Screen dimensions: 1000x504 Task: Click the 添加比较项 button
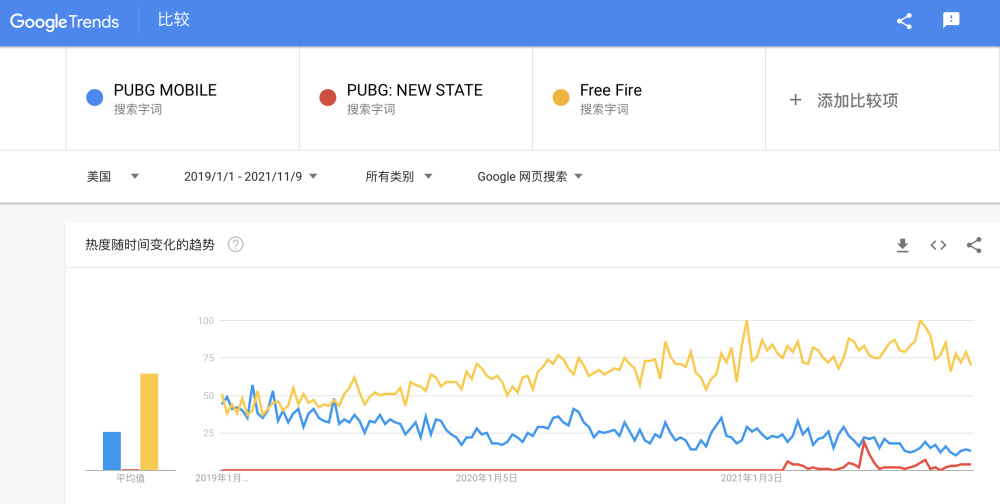(857, 100)
